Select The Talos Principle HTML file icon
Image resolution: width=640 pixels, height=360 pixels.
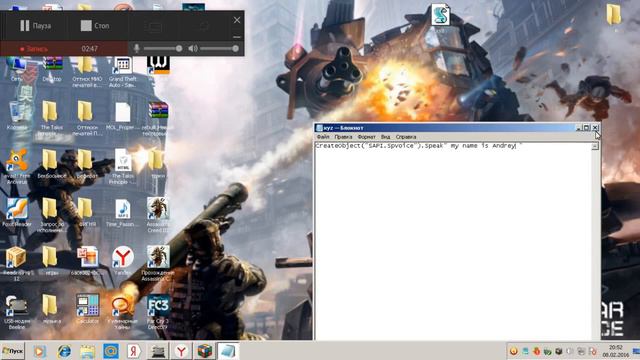click(122, 165)
